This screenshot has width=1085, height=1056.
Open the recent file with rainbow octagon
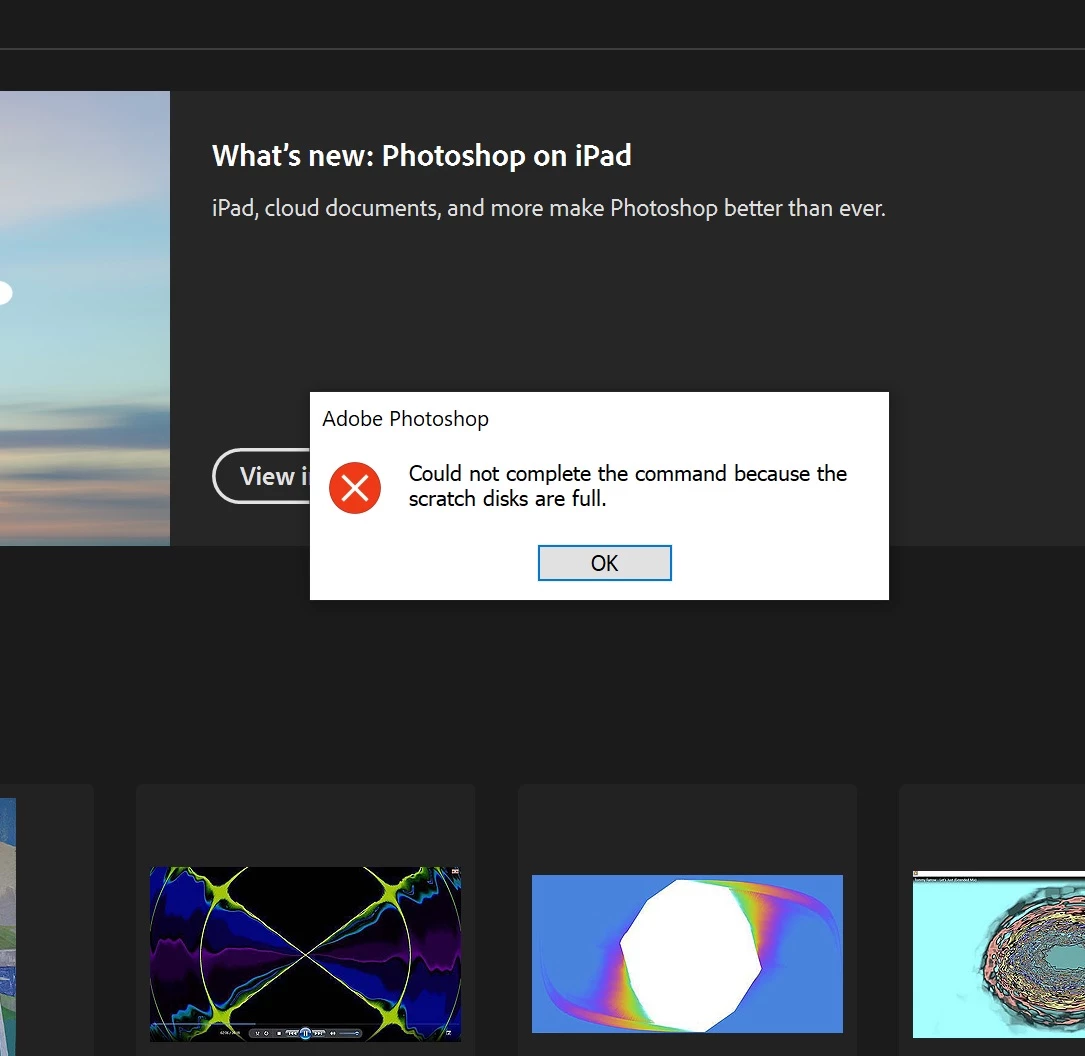tap(687, 954)
